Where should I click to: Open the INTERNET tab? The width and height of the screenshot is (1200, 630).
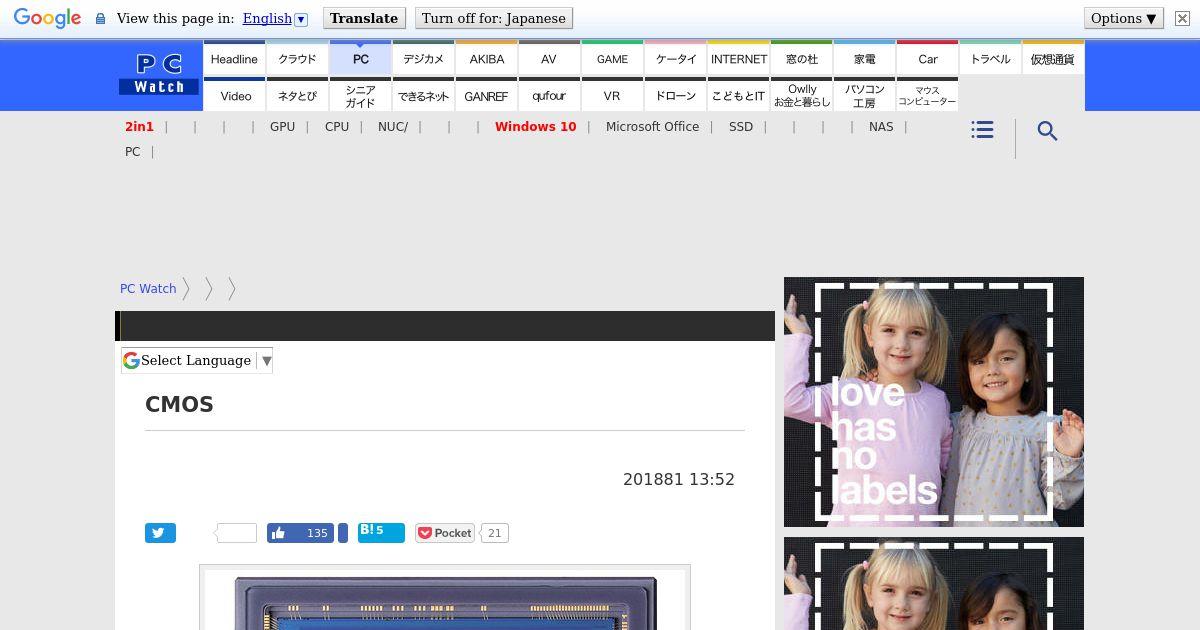coord(738,58)
